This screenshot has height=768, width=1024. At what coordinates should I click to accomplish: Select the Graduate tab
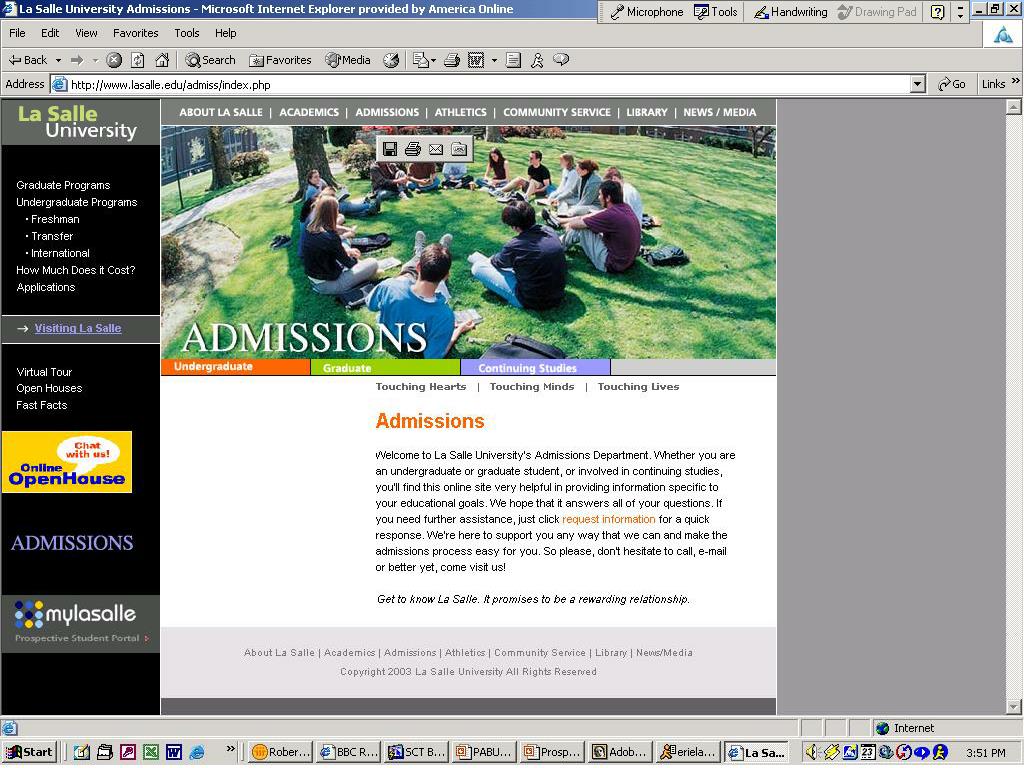coord(385,367)
